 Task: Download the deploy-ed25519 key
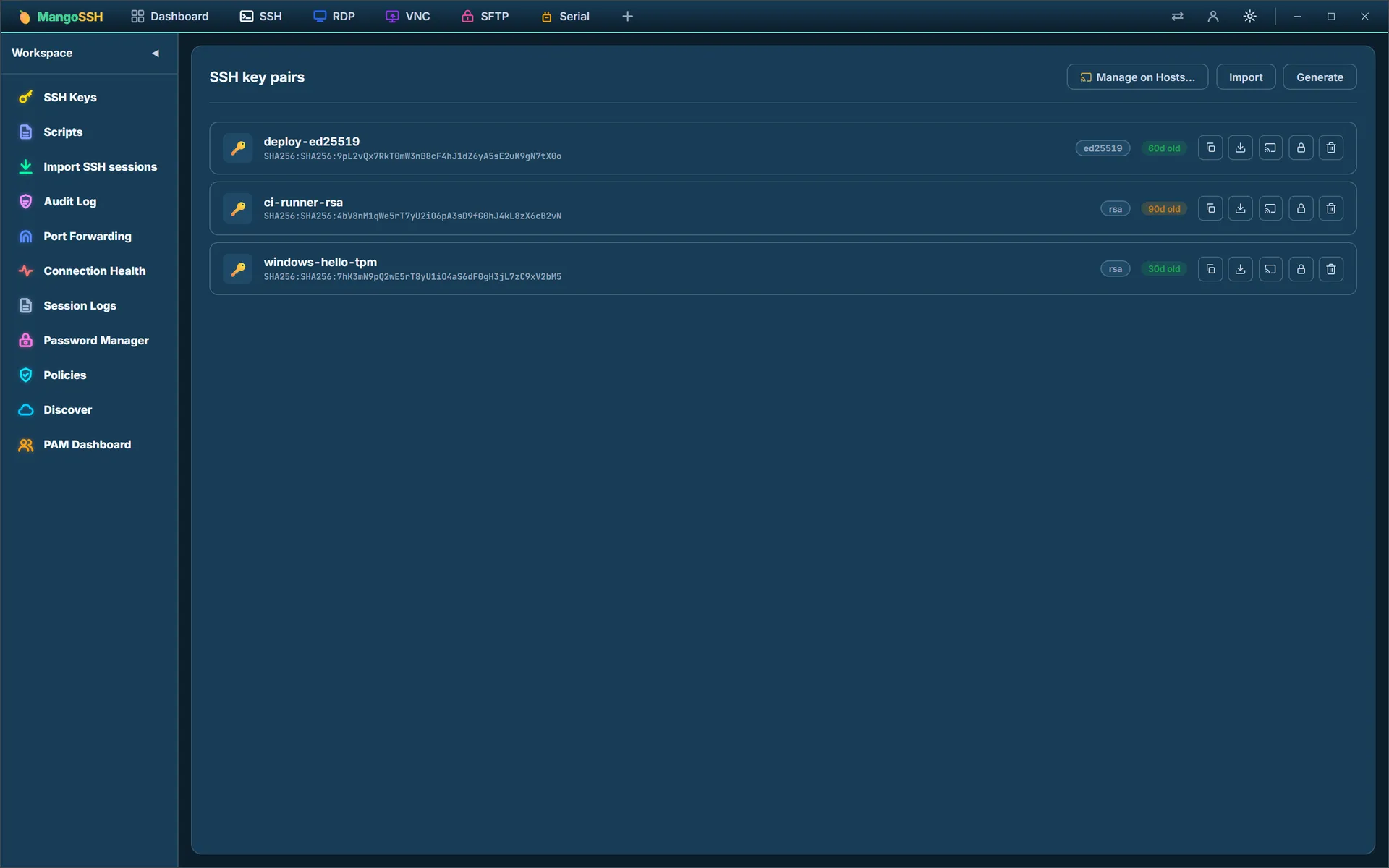tap(1240, 148)
